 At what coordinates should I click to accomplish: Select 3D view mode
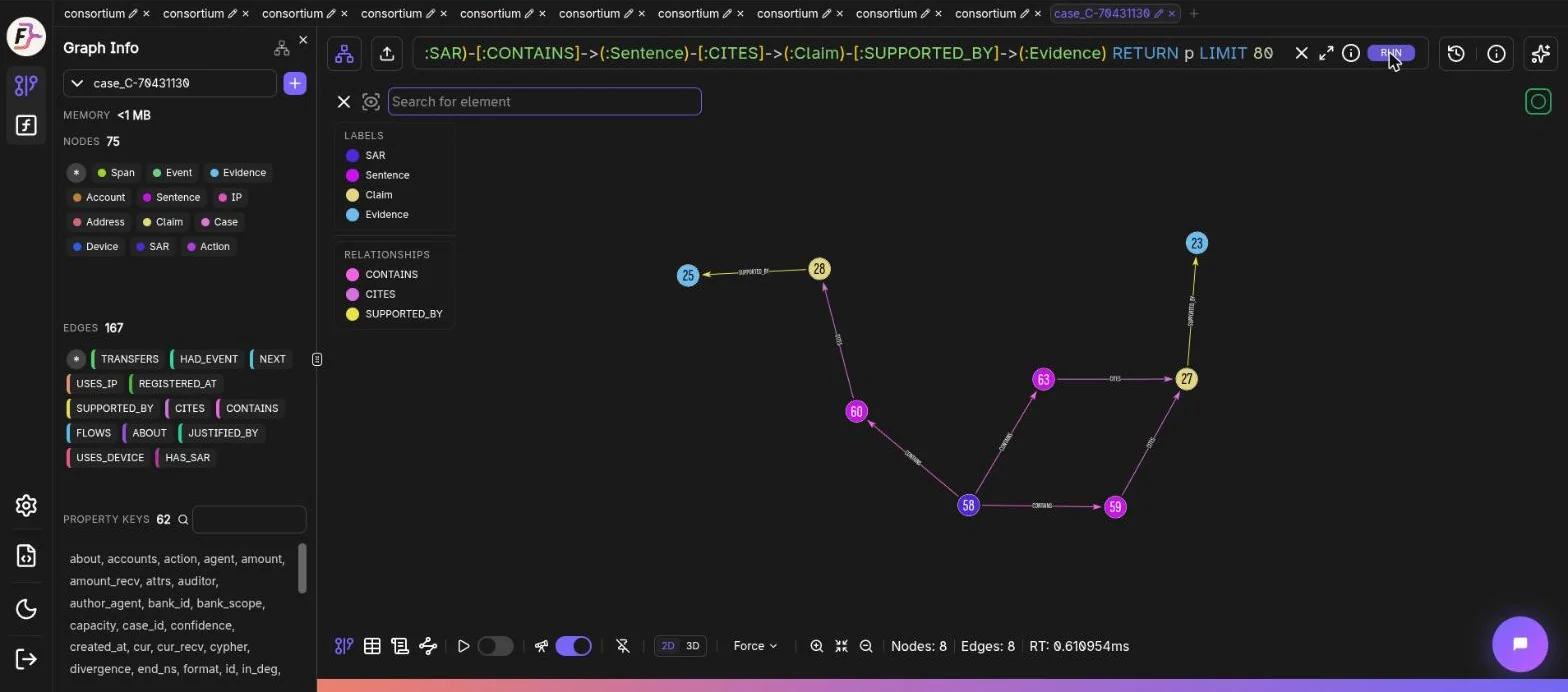coord(692,646)
